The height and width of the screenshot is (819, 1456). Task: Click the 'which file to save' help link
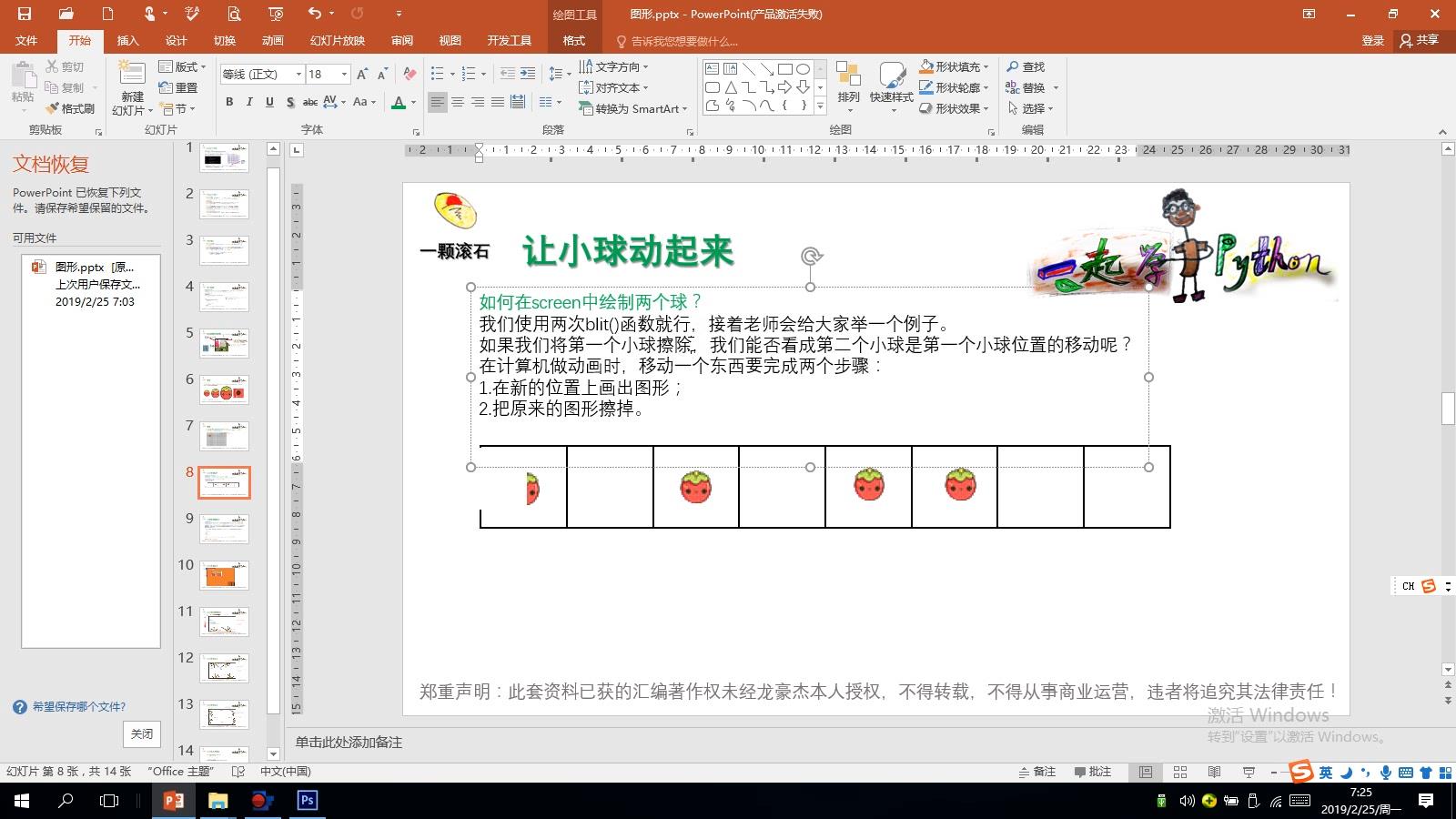(78, 706)
